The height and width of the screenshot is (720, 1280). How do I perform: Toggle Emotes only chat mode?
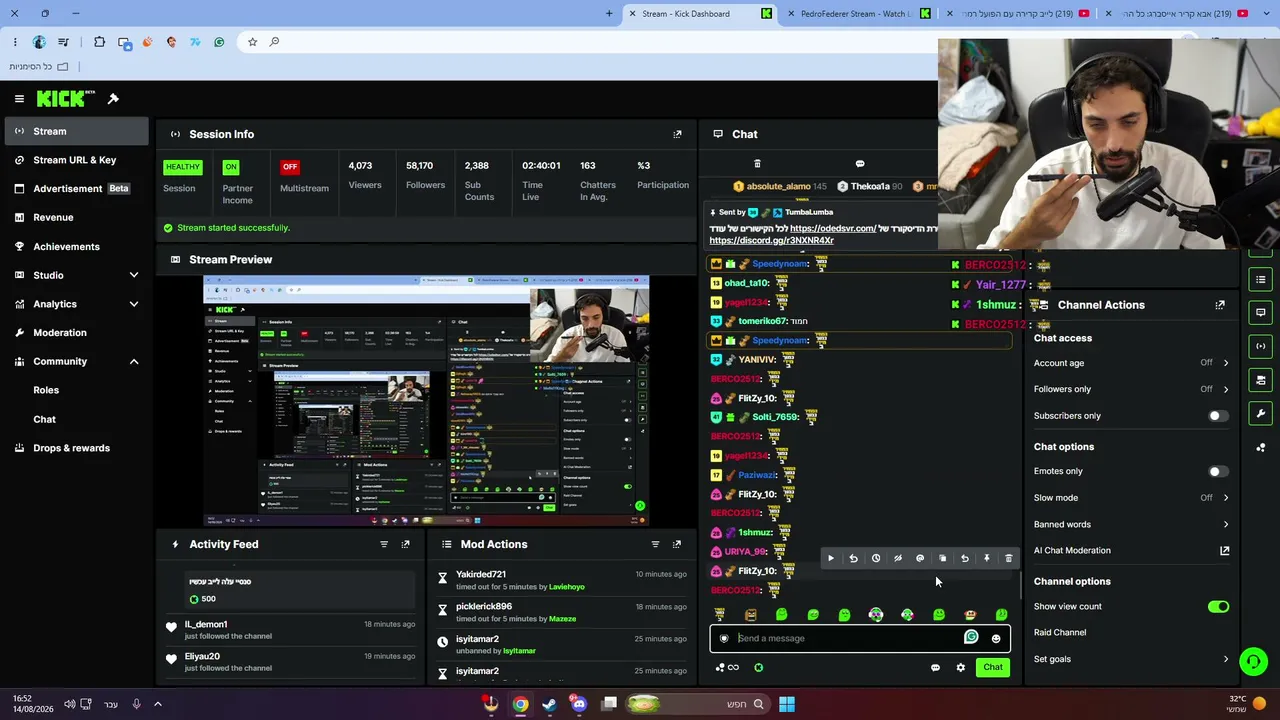(1218, 471)
